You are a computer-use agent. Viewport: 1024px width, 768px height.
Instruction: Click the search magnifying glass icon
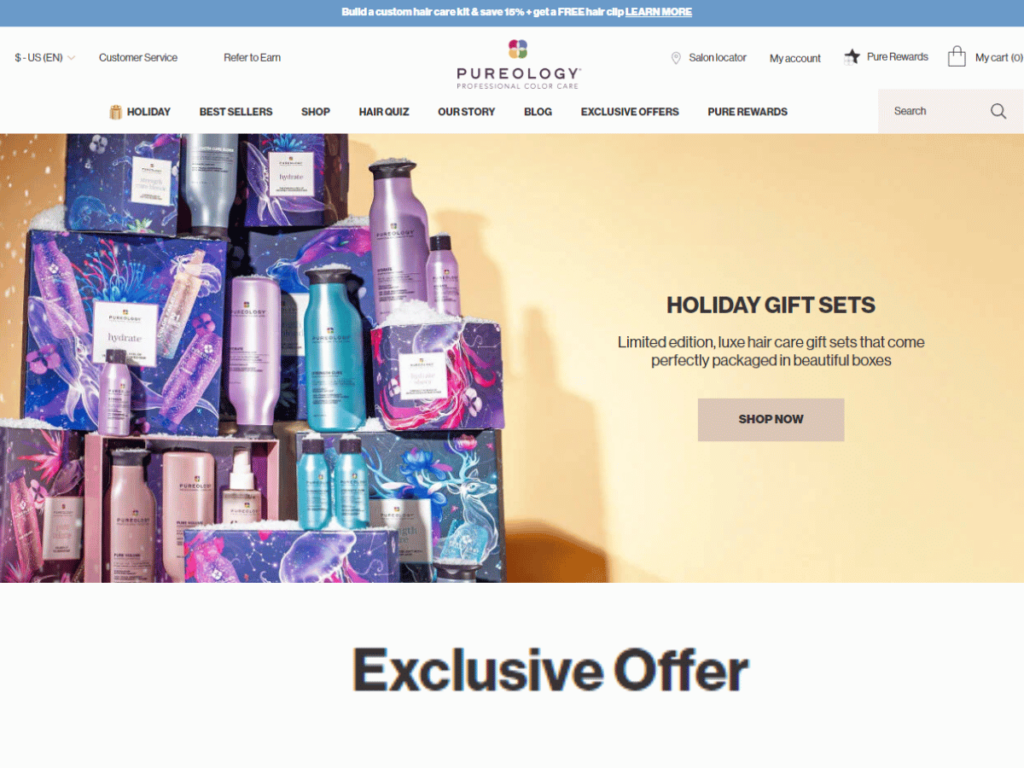(998, 111)
